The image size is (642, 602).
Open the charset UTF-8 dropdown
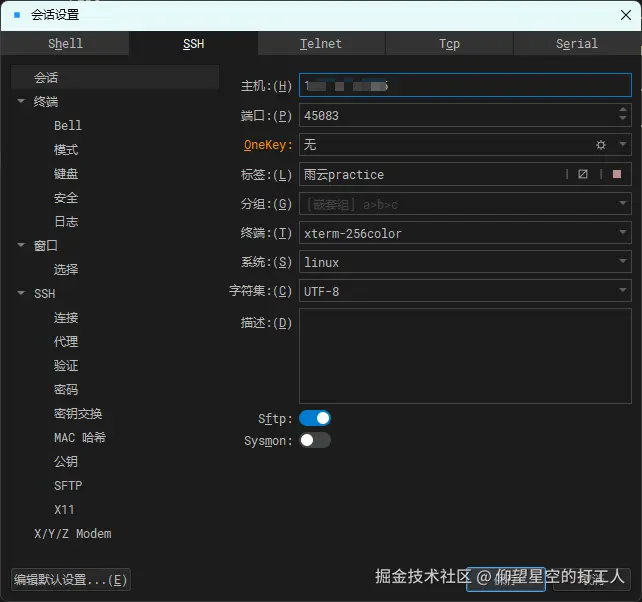(622, 290)
